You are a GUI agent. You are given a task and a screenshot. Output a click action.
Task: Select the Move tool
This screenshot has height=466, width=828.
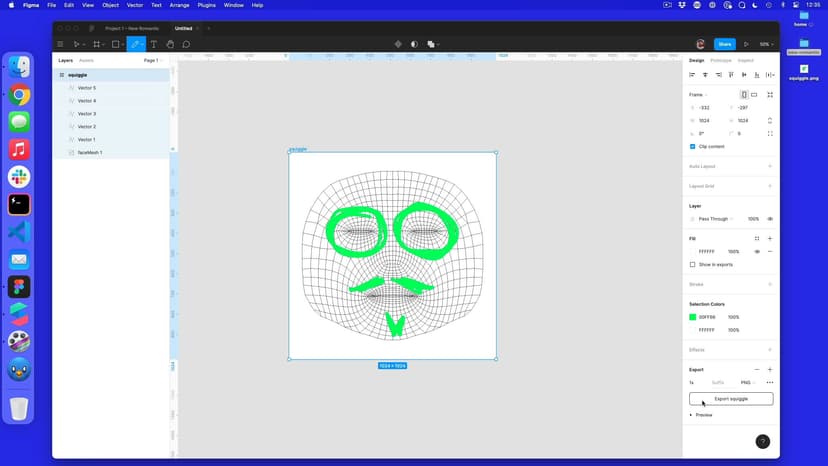point(77,44)
